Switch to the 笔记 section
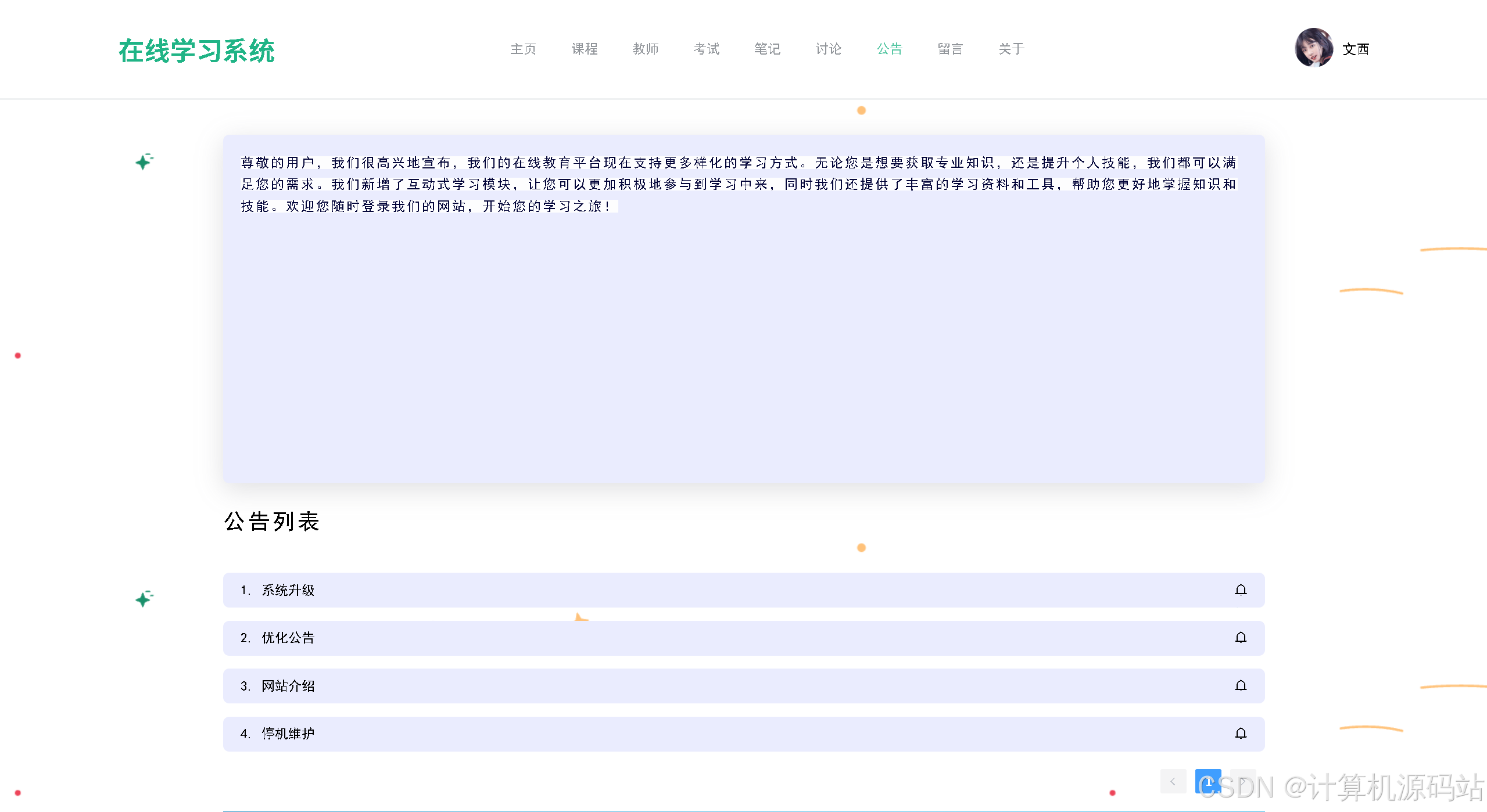This screenshot has width=1487, height=812. pyautogui.click(x=767, y=49)
